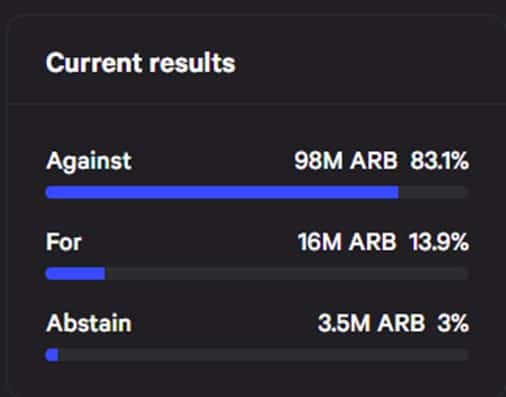Click the right end of the Against fill
The width and height of the screenshot is (506, 397).
[x=396, y=192]
